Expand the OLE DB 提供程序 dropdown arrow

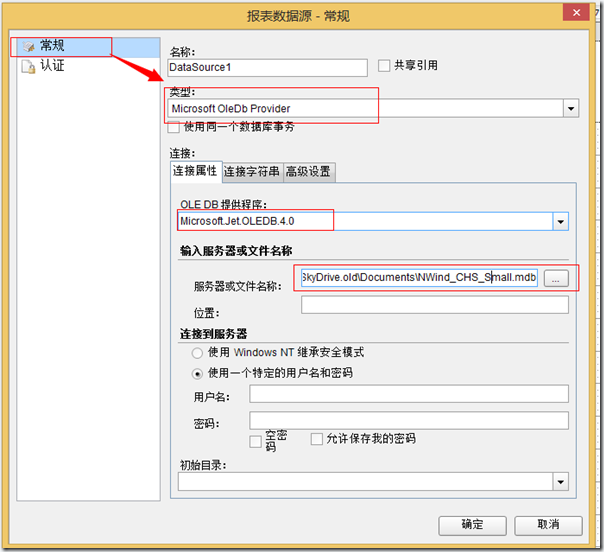coord(561,221)
